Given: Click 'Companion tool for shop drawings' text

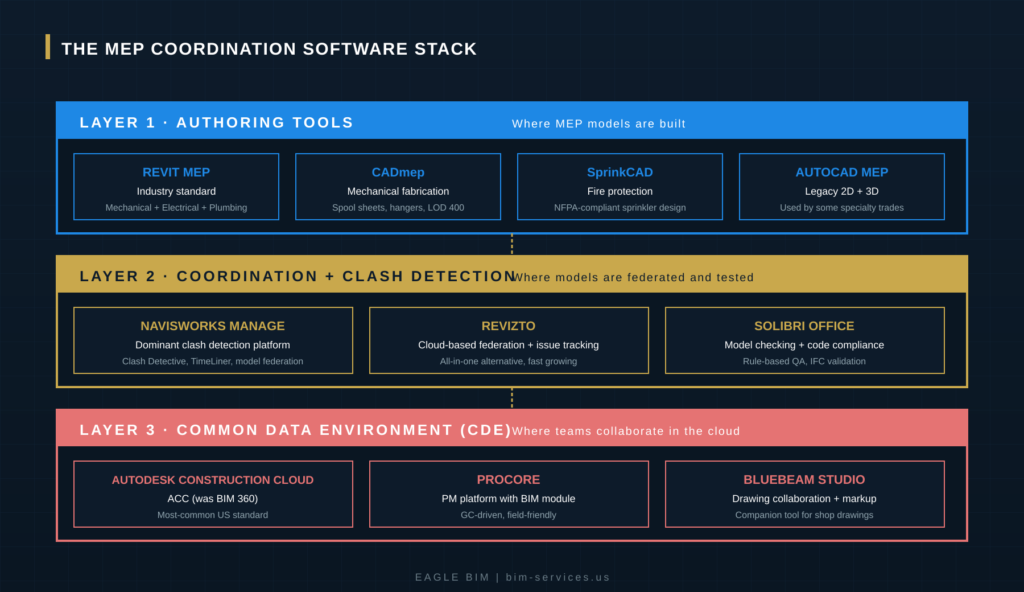Looking at the screenshot, I should click(805, 515).
